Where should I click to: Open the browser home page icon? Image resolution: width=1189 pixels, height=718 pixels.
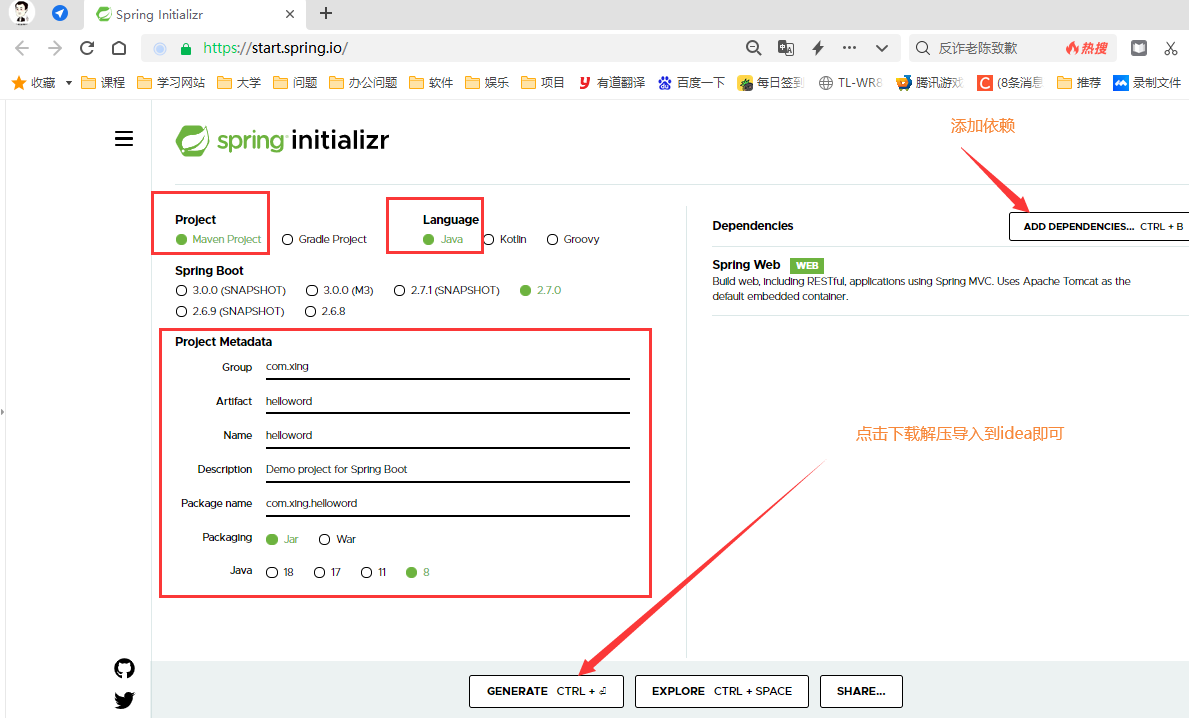pos(119,49)
